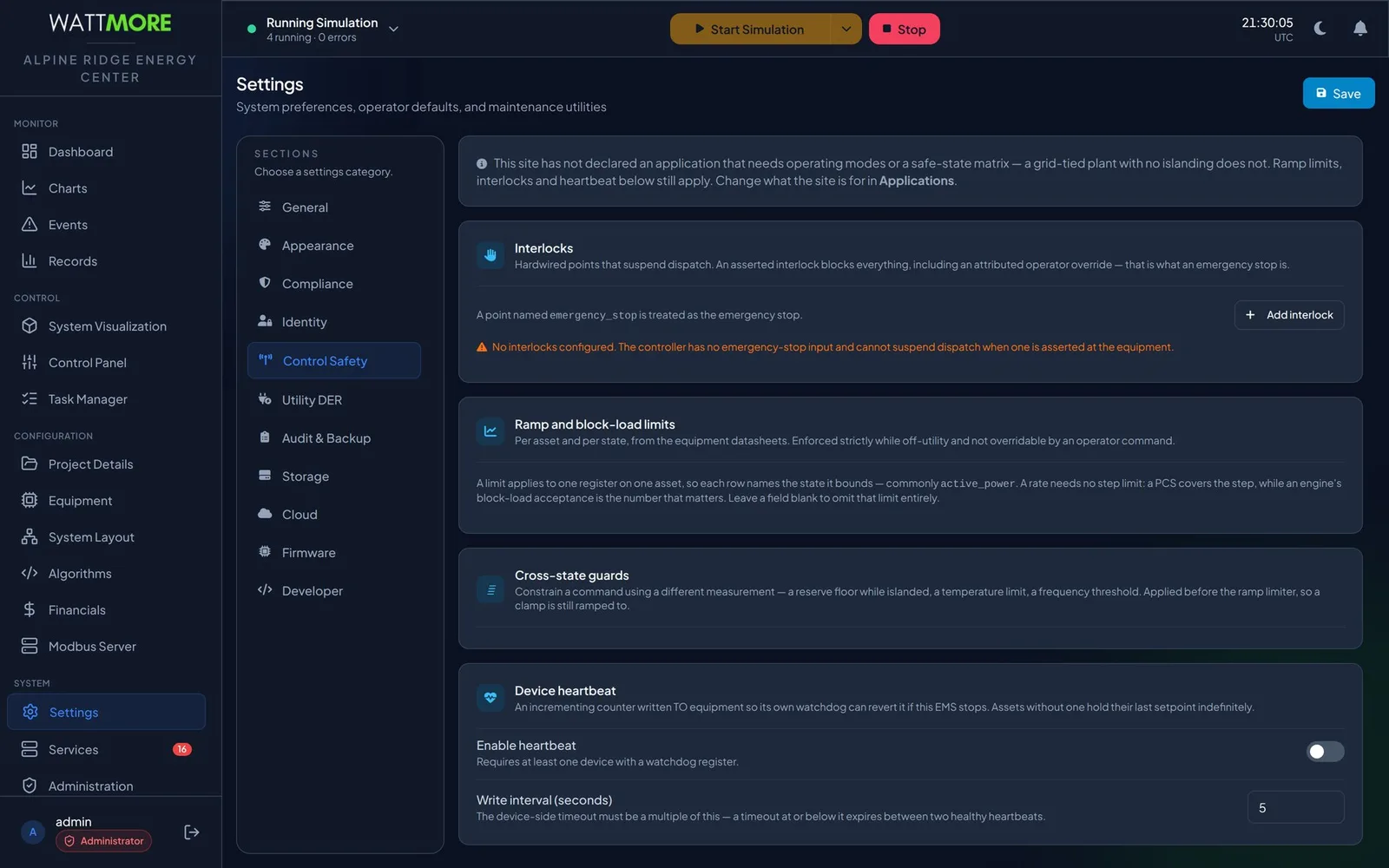1389x868 pixels.
Task: Open notifications bell icon
Action: [x=1360, y=29]
